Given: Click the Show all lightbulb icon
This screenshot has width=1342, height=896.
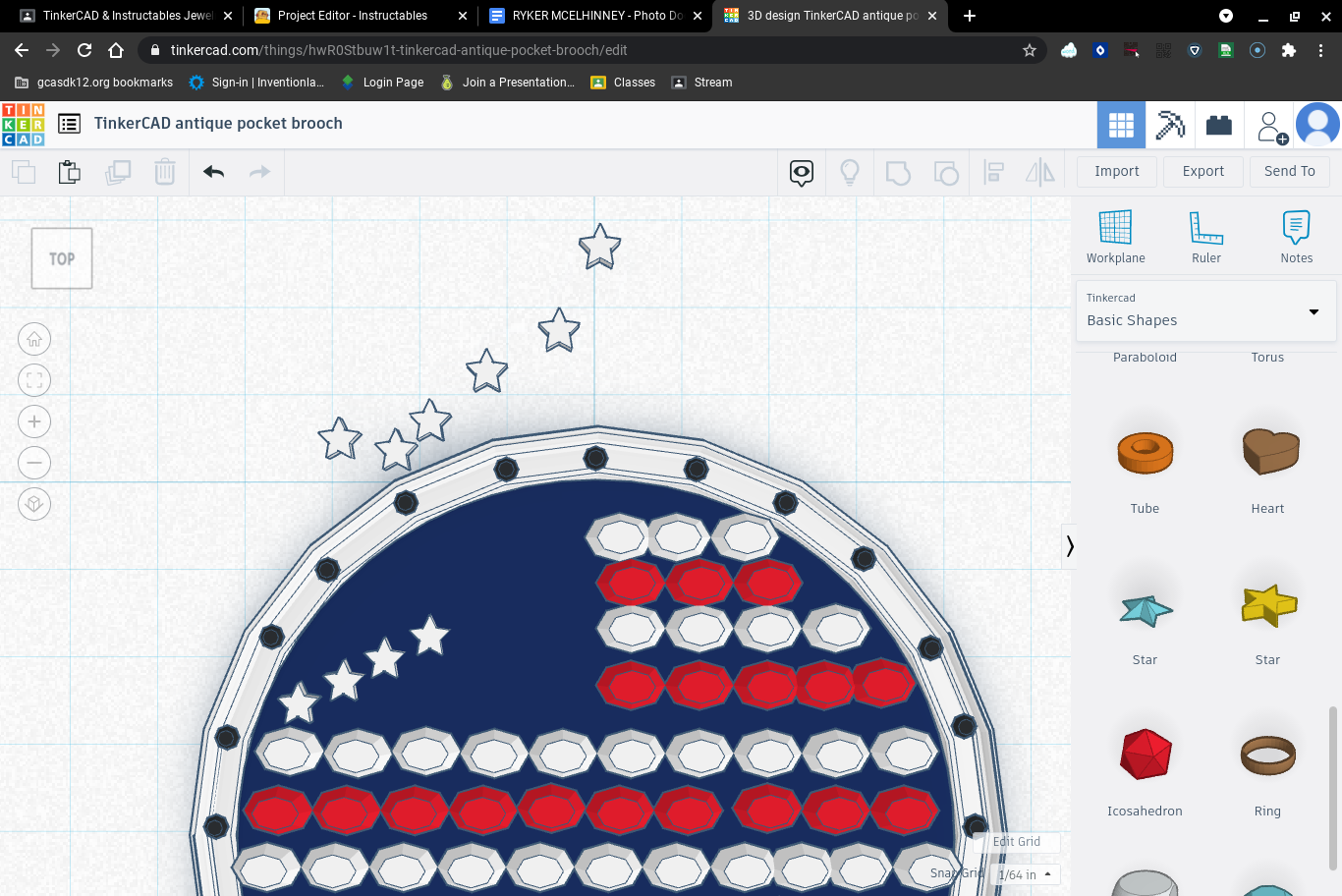Looking at the screenshot, I should [x=850, y=173].
